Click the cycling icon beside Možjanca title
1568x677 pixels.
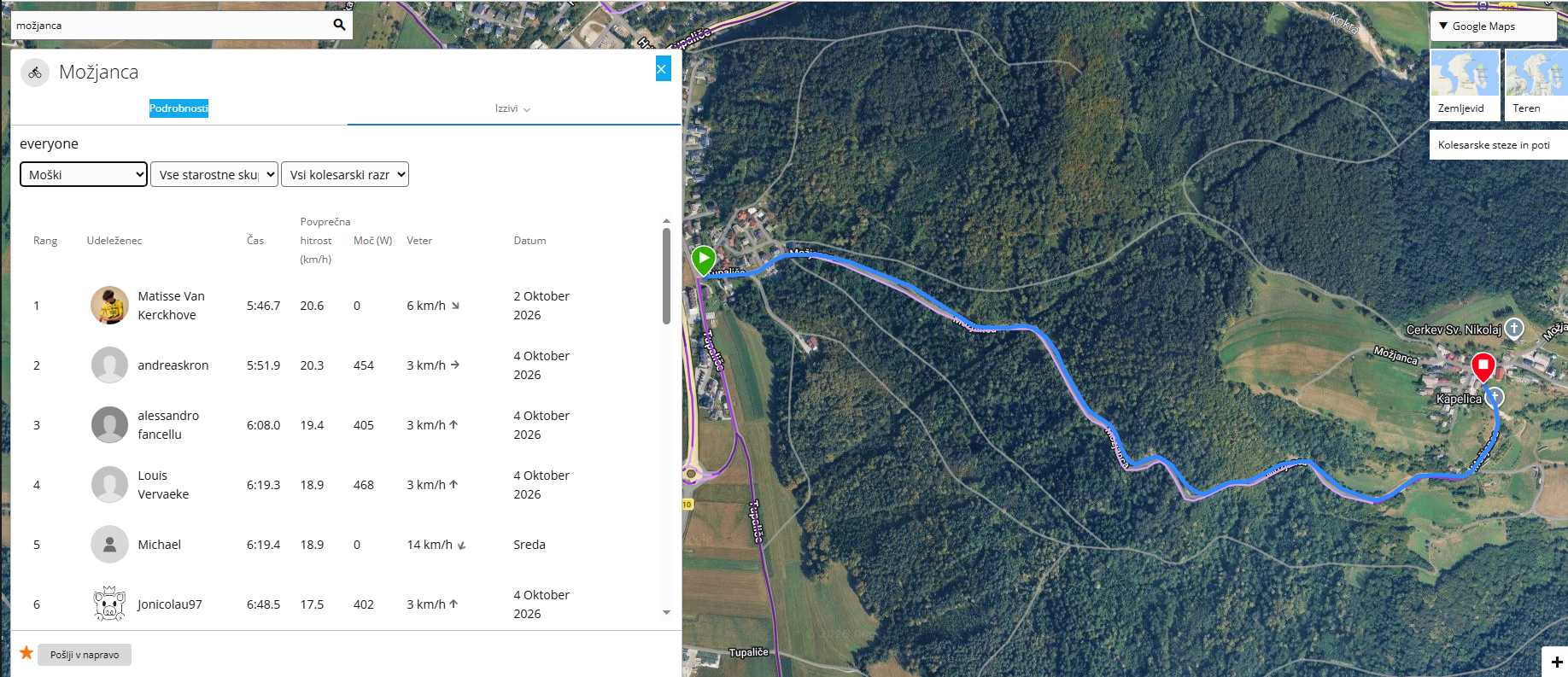click(35, 73)
